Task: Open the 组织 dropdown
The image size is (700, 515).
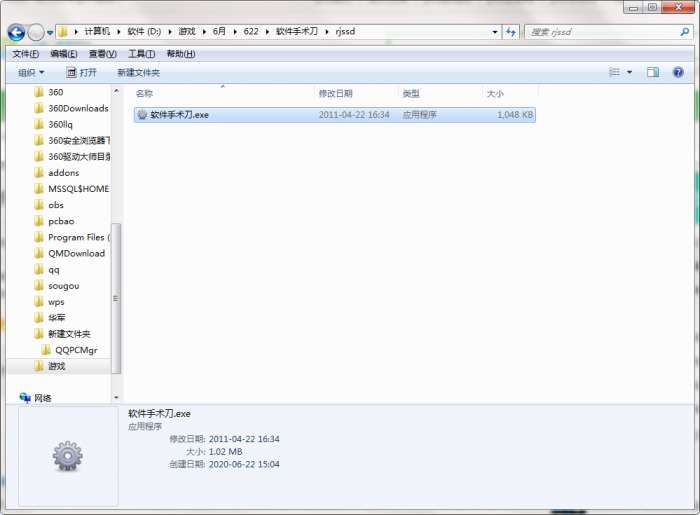Action: (x=31, y=72)
